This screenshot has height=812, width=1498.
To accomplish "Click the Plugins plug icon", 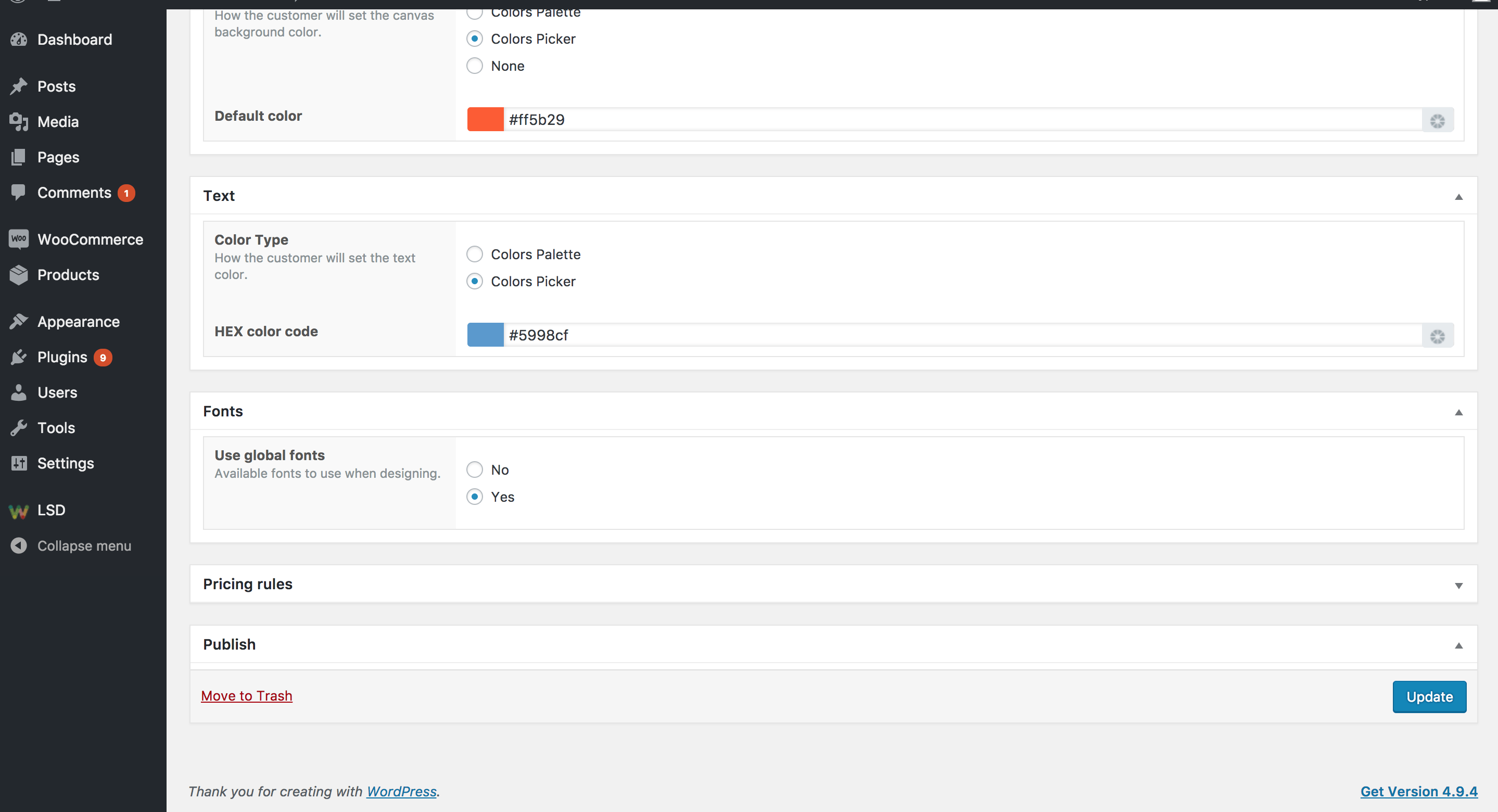I will (x=19, y=357).
